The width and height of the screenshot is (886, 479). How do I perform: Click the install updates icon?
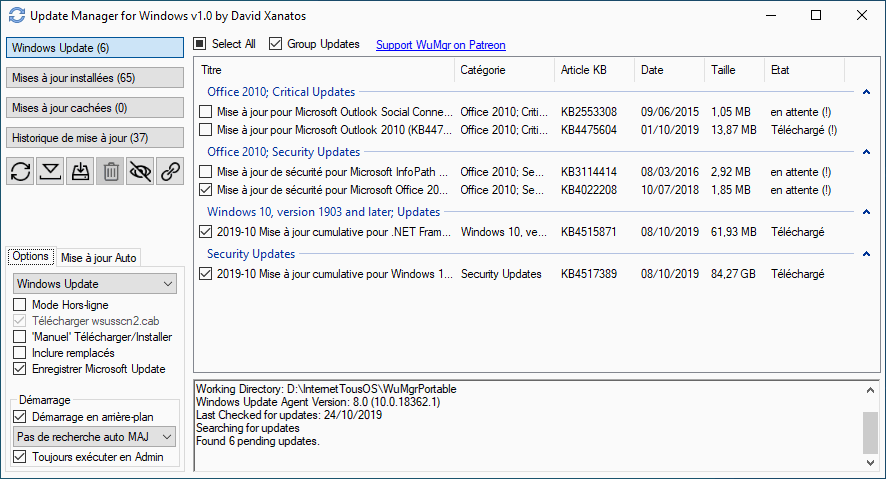[x=80, y=171]
